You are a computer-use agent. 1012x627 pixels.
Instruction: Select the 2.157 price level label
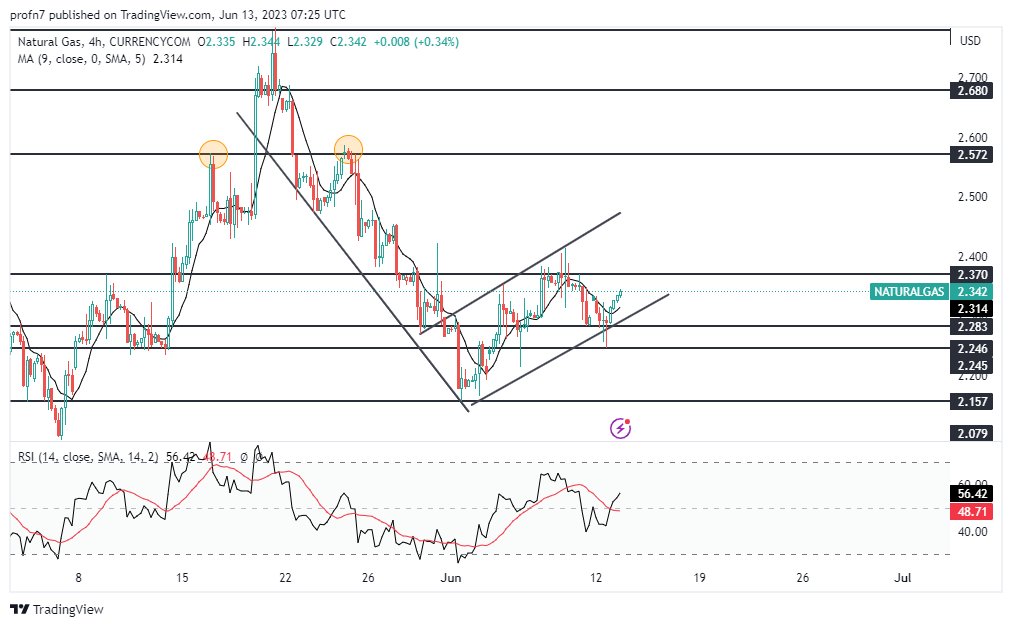click(x=971, y=402)
